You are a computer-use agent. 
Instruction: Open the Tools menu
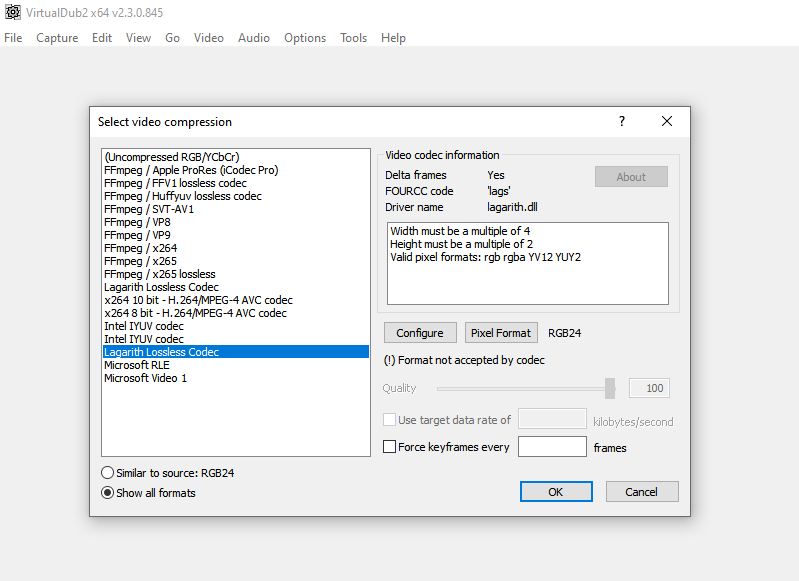pos(354,38)
